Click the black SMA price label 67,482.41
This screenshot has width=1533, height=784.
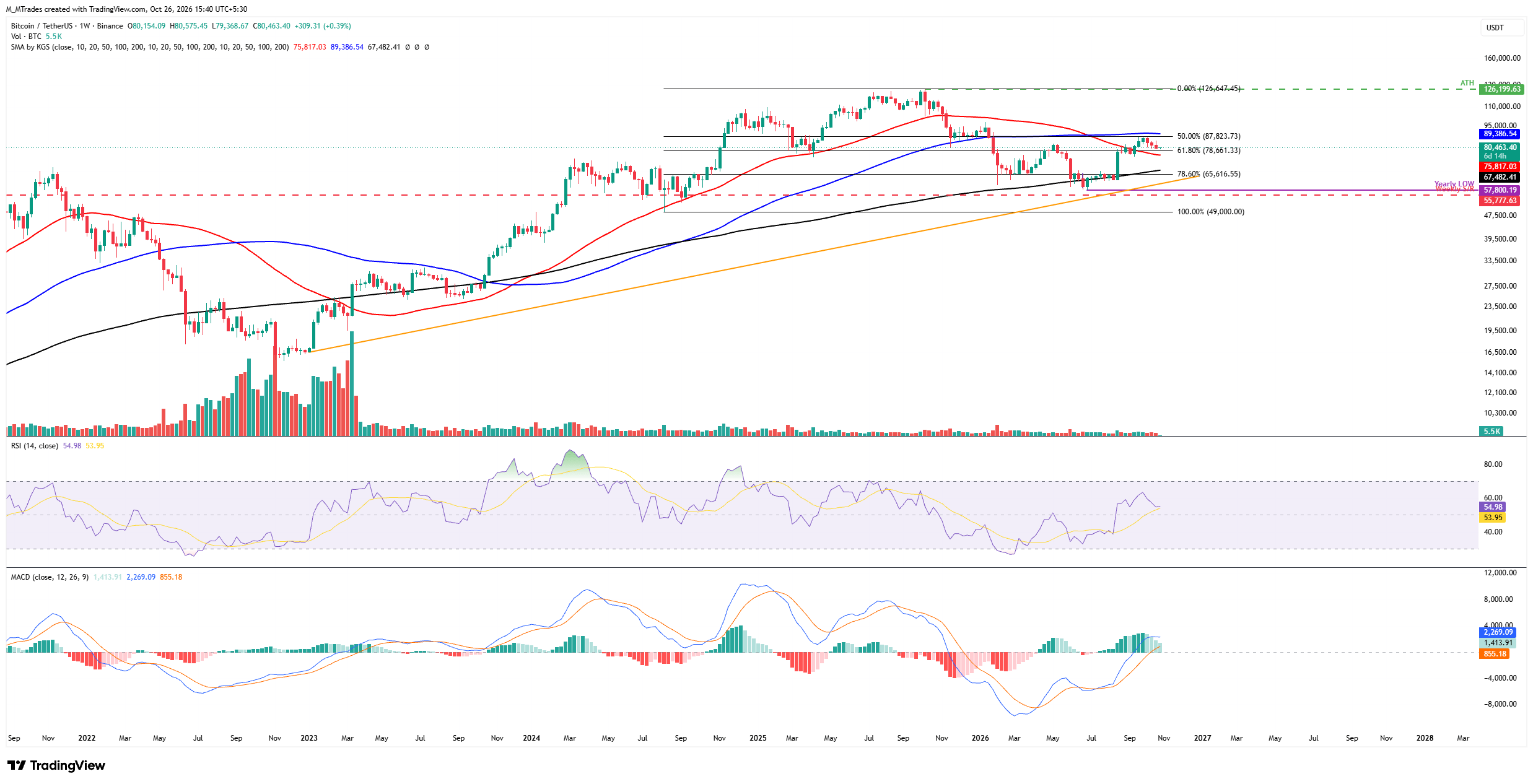point(1500,177)
